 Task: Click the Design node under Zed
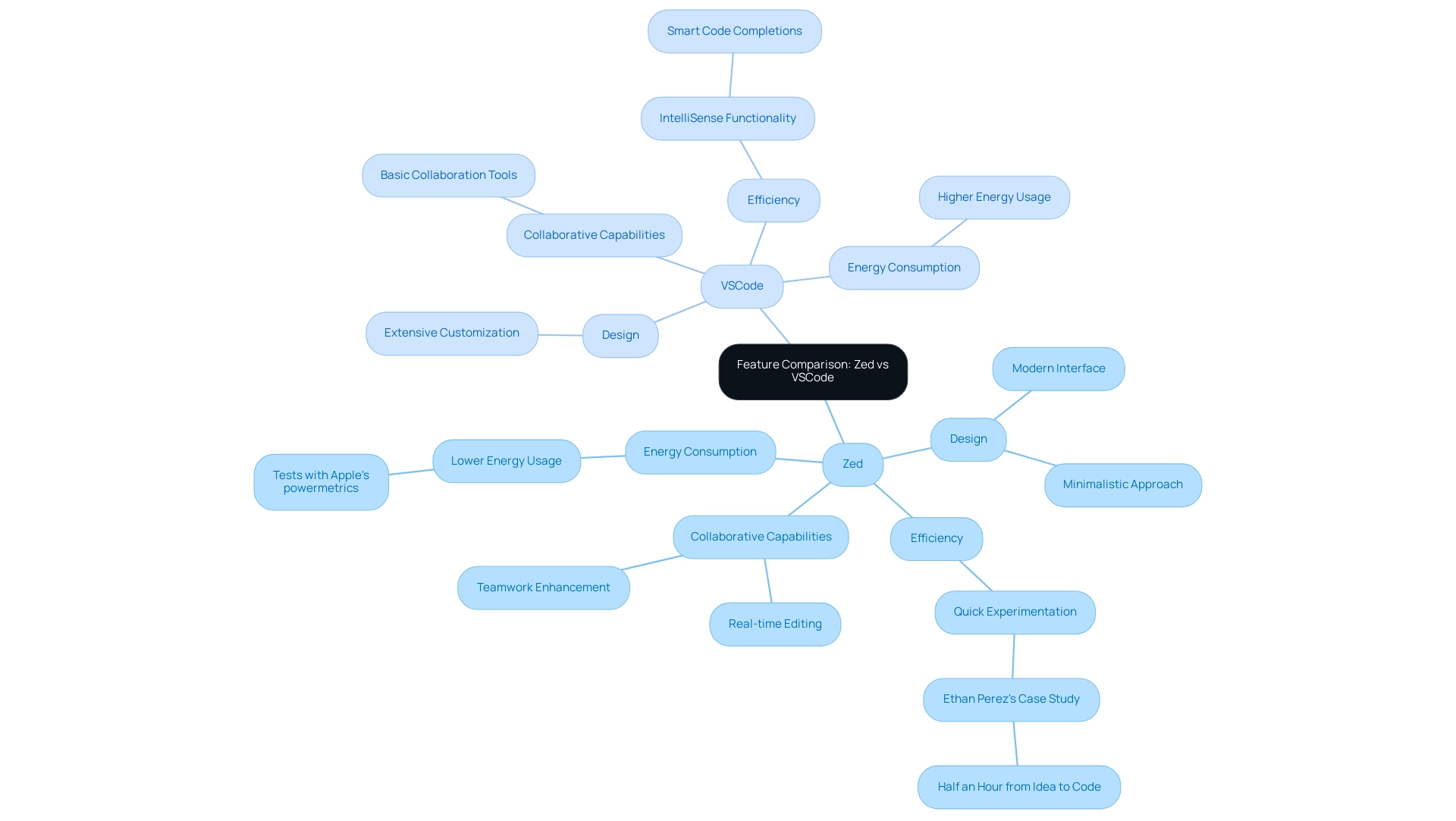[x=967, y=439]
